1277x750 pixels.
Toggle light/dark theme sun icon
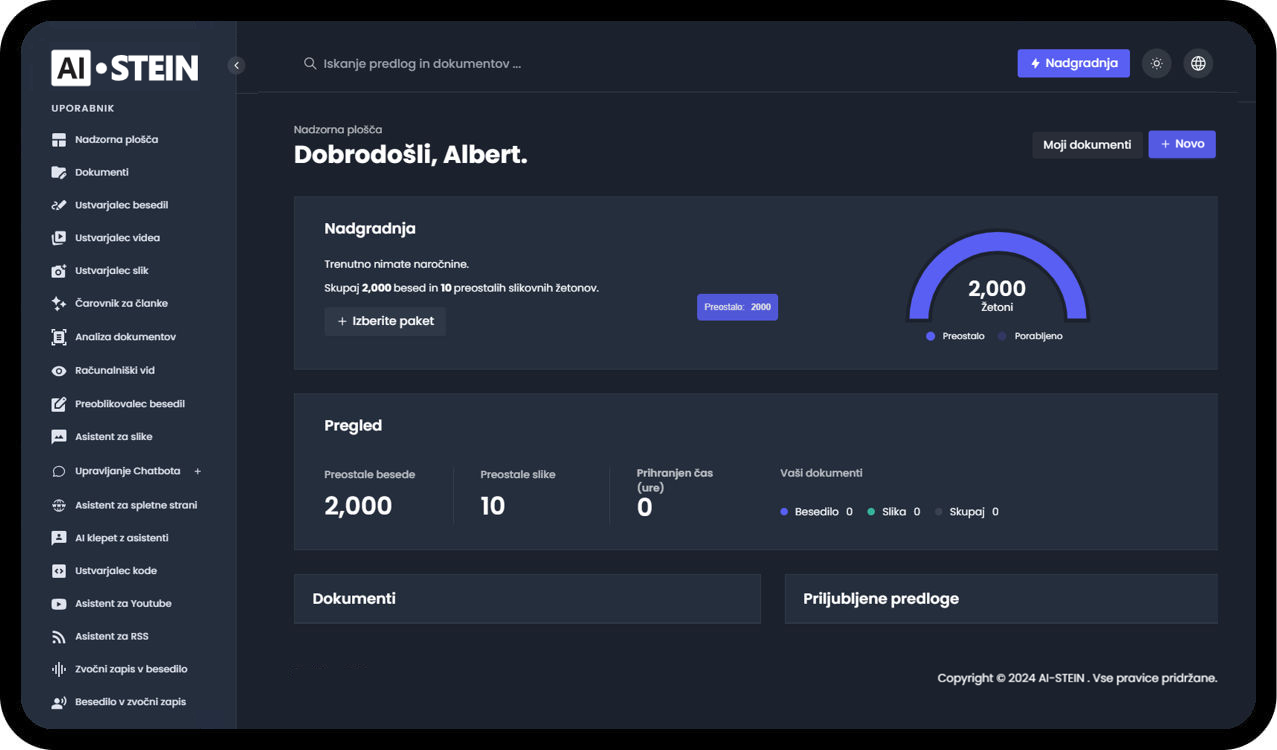[1157, 64]
